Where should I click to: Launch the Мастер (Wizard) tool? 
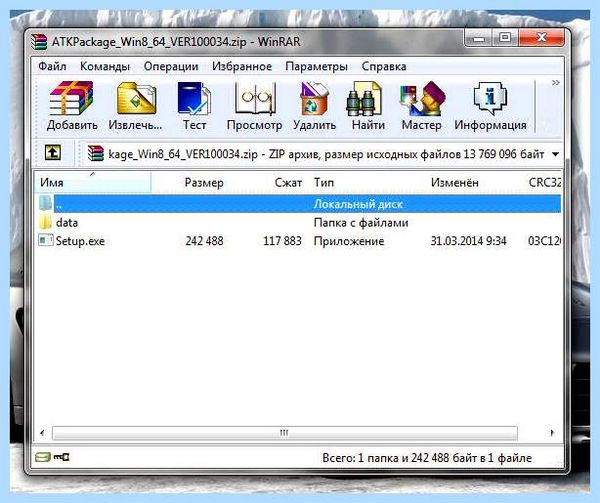click(422, 98)
